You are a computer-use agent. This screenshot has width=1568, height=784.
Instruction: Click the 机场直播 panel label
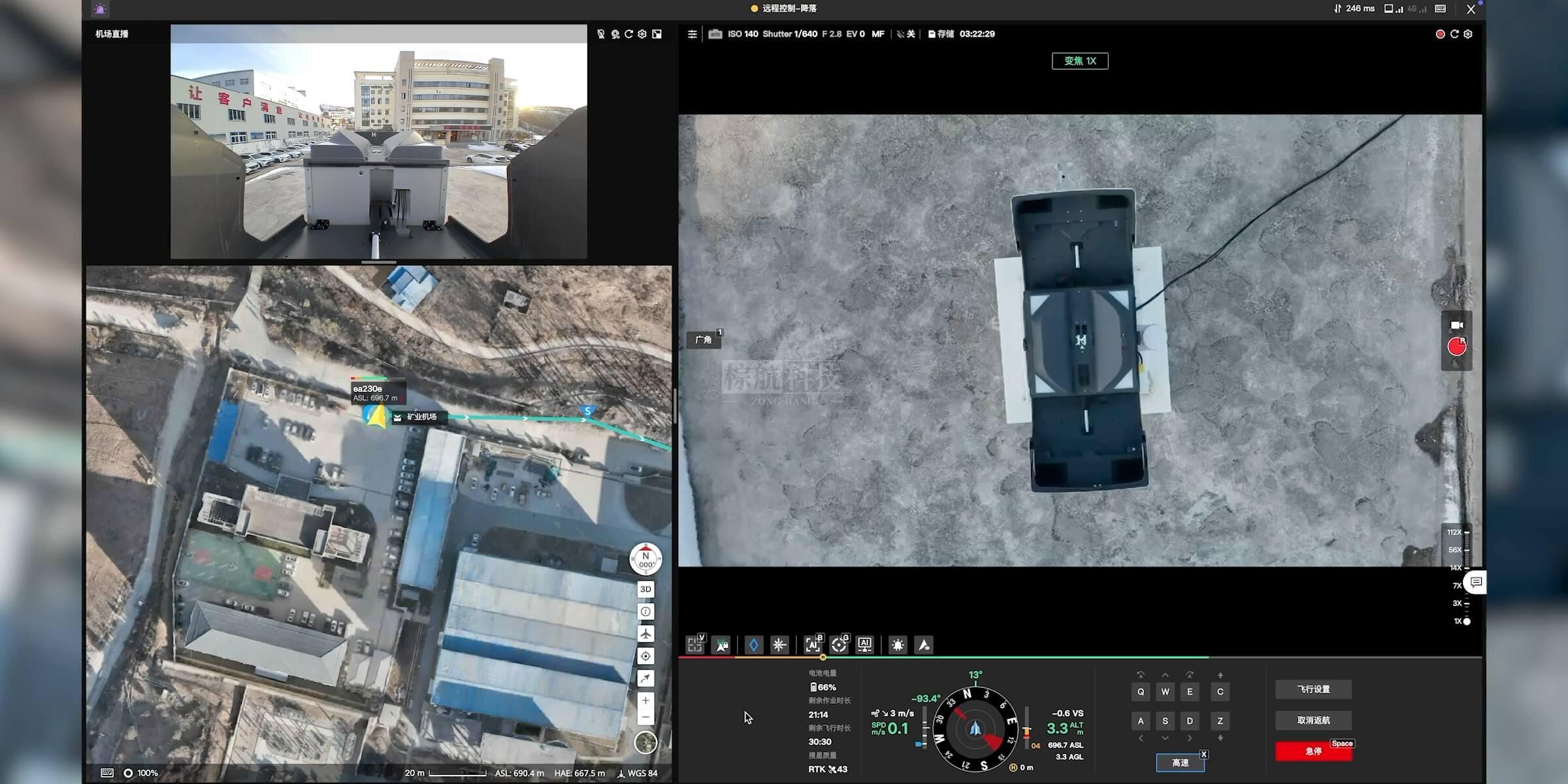pos(112,34)
